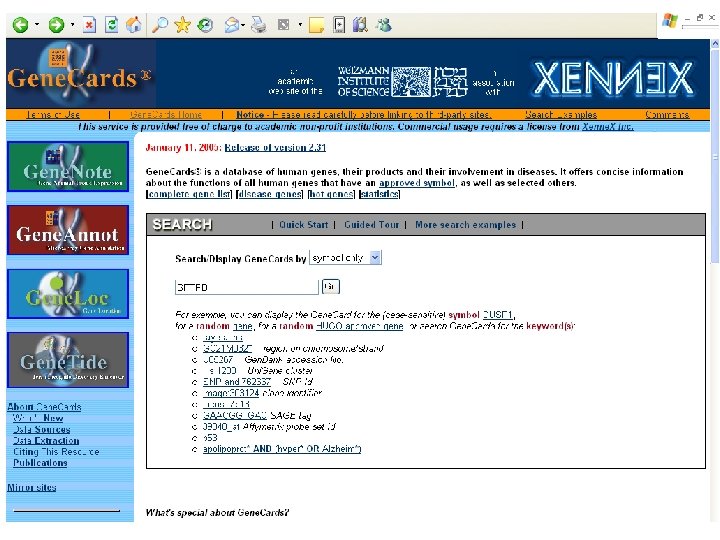Click the vertical page scrollbar thumb
This screenshot has height=540, width=720.
click(x=715, y=156)
